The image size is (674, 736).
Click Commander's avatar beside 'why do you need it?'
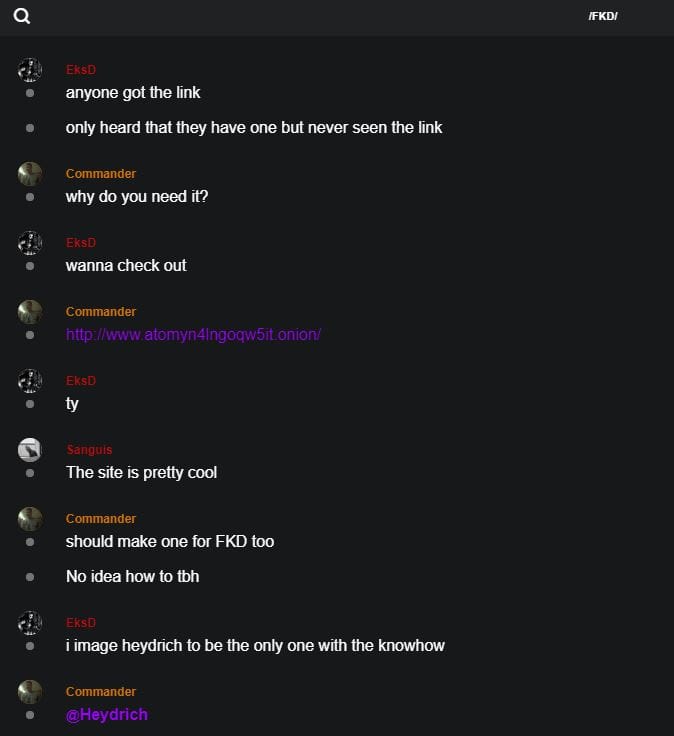point(30,174)
